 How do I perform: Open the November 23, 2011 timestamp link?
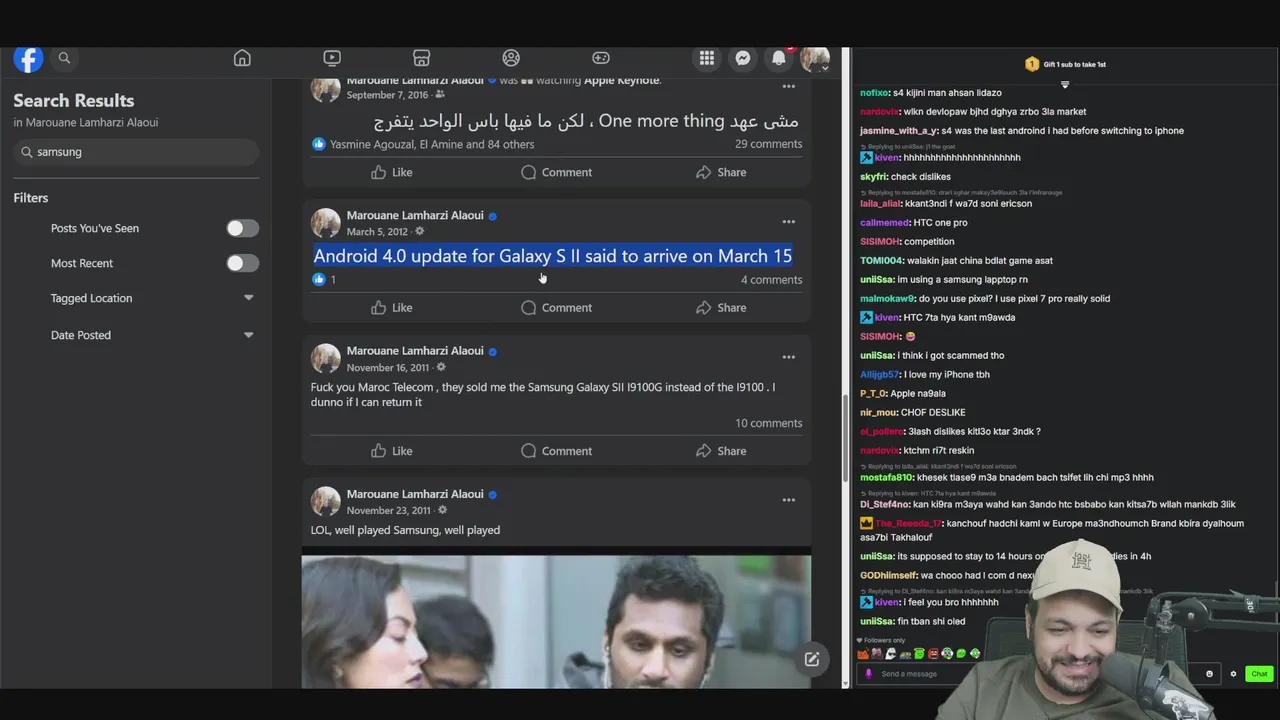pos(388,511)
